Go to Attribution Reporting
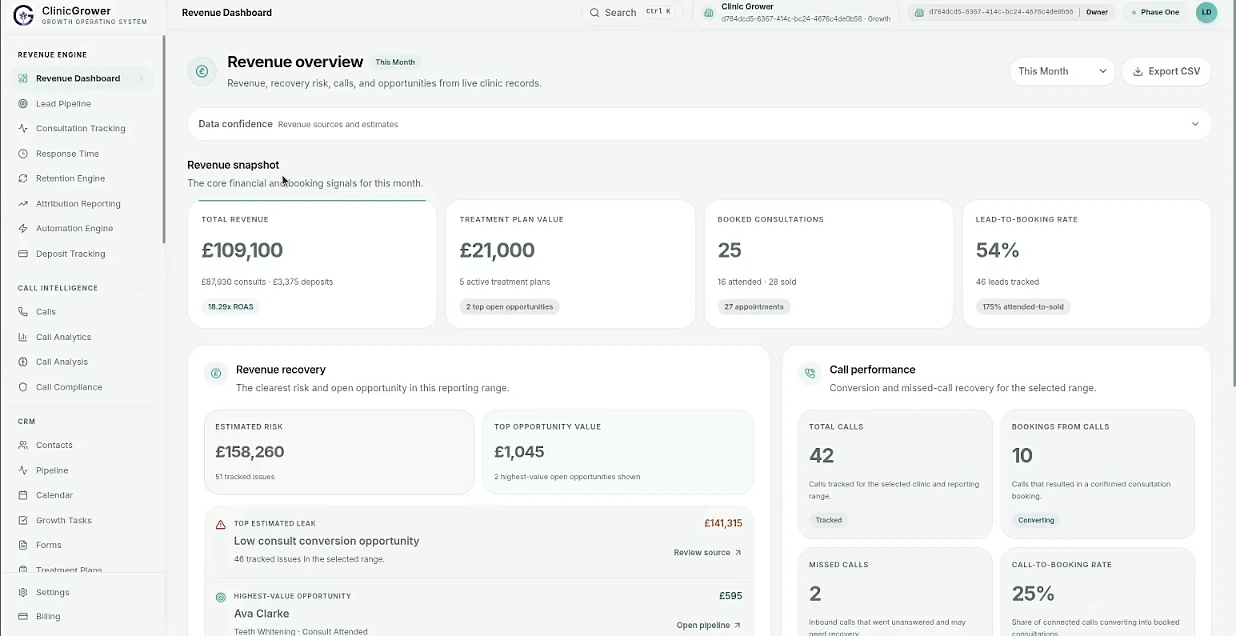The image size is (1236, 636). [x=78, y=203]
